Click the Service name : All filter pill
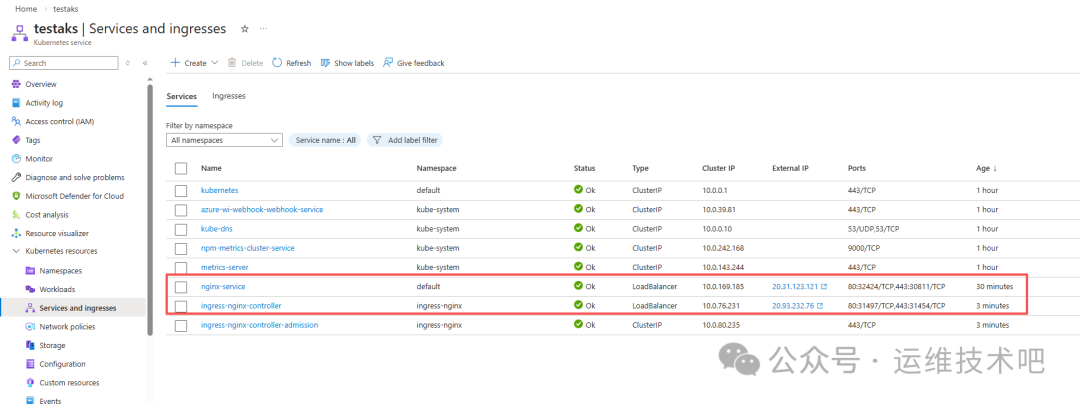1080x404 pixels. 324,140
